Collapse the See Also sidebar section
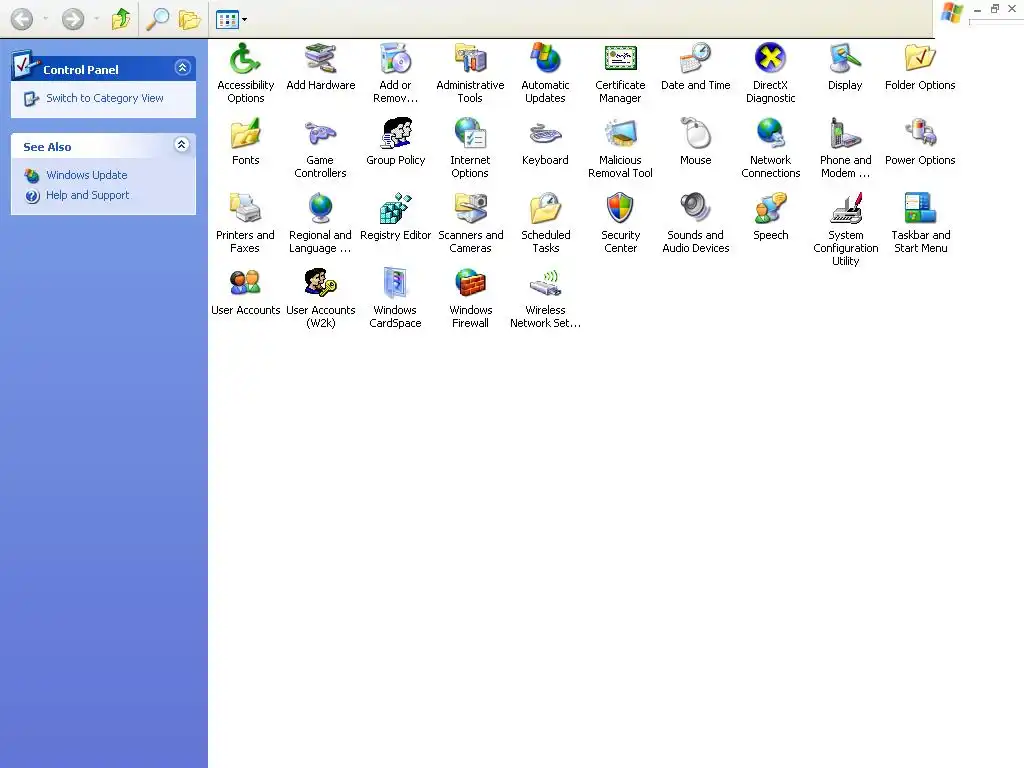Image resolution: width=1024 pixels, height=768 pixels. tap(182, 144)
